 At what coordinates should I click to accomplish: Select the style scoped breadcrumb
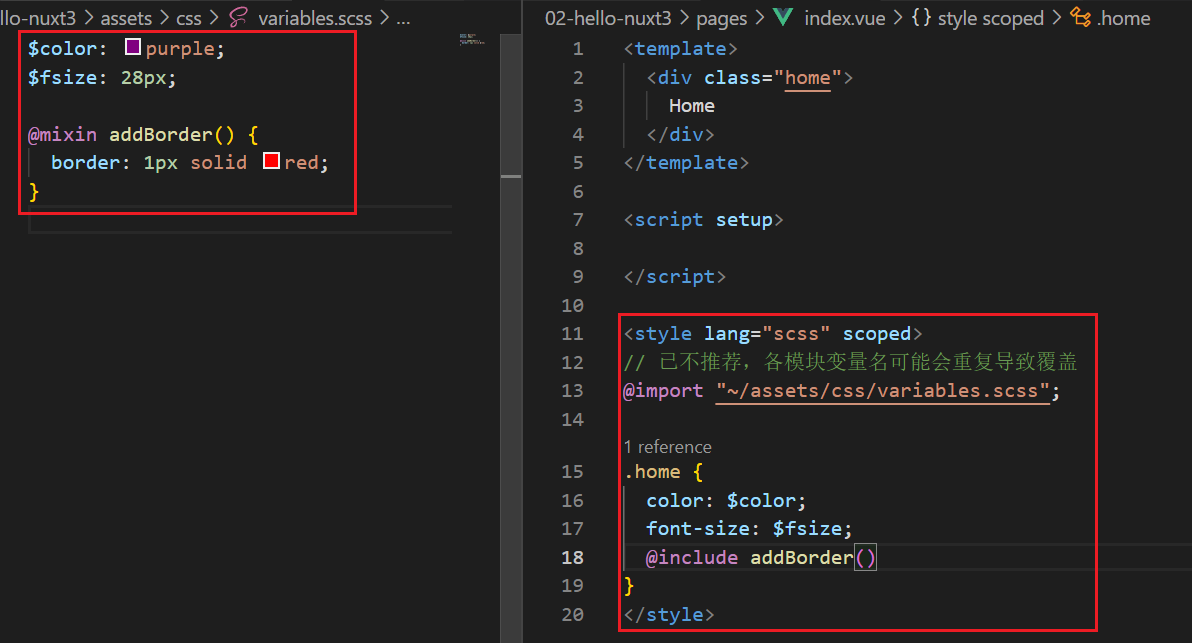(x=991, y=18)
